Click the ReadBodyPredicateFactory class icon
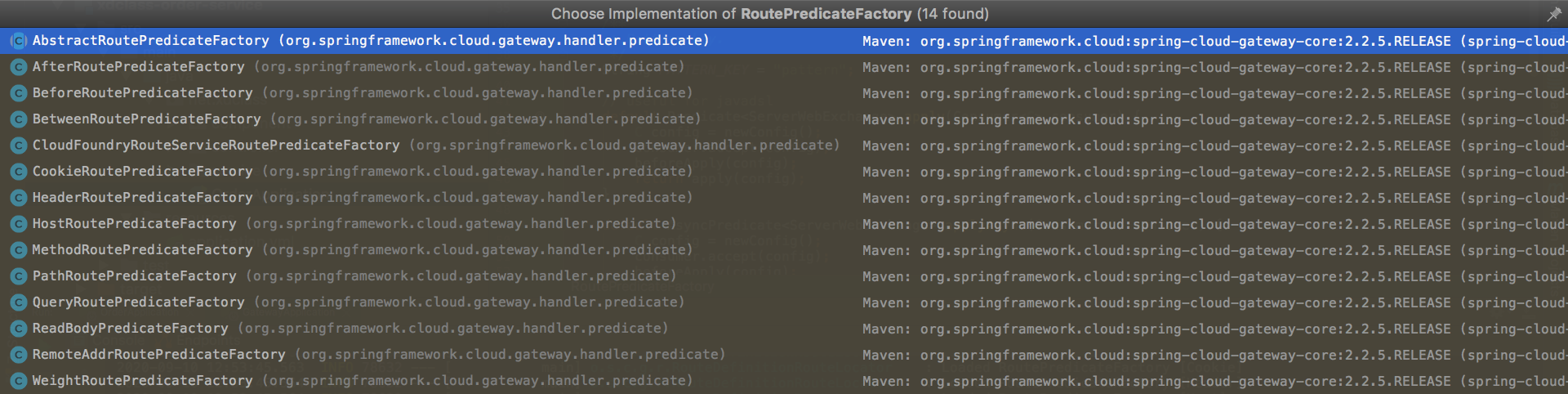Viewport: 1568px width, 394px height. 18,329
